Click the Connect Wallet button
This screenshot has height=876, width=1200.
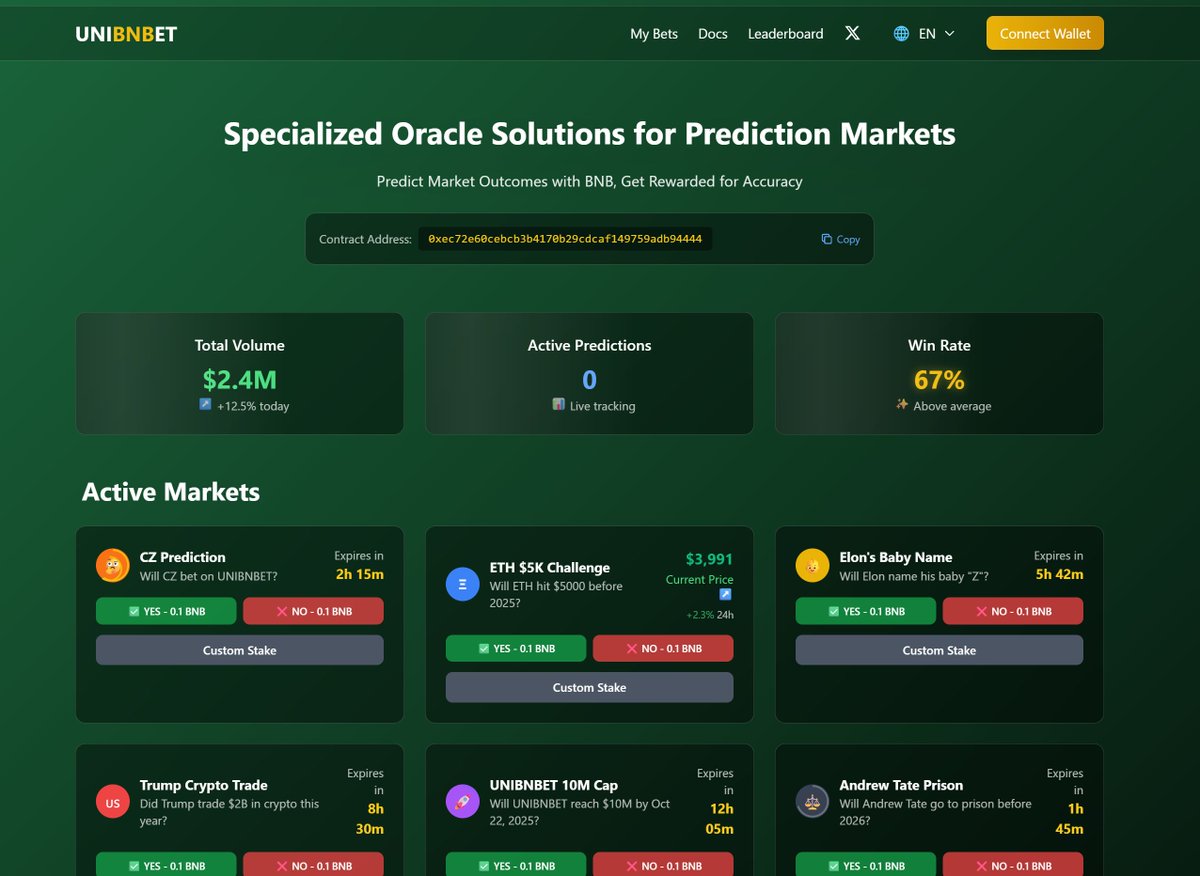tap(1045, 33)
